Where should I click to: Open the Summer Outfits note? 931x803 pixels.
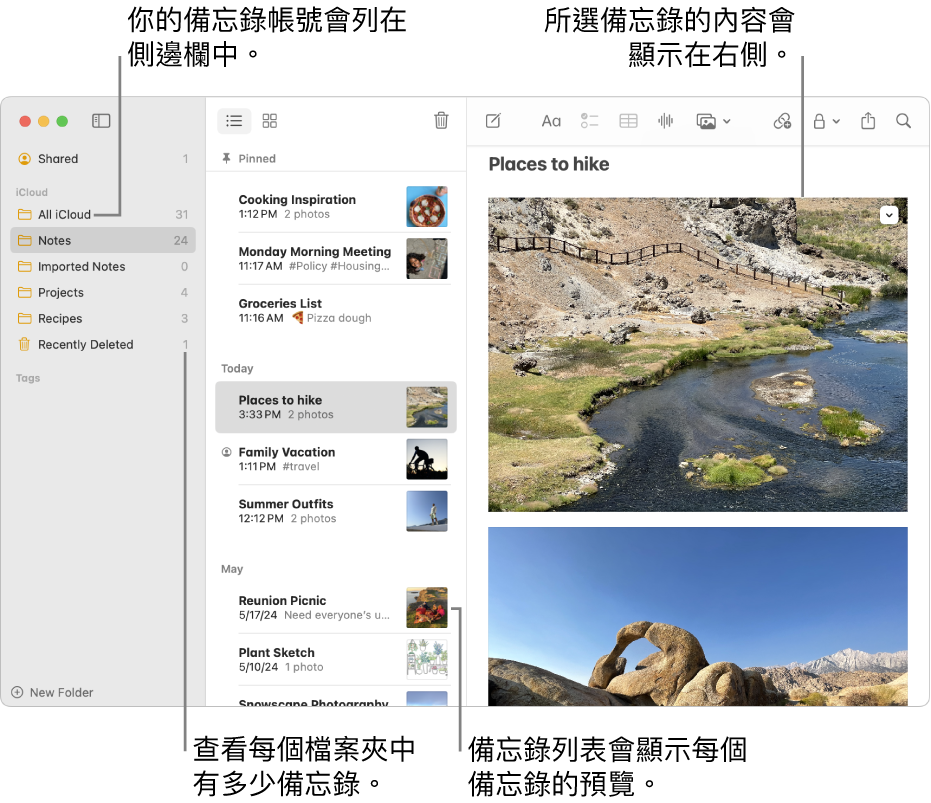[335, 511]
